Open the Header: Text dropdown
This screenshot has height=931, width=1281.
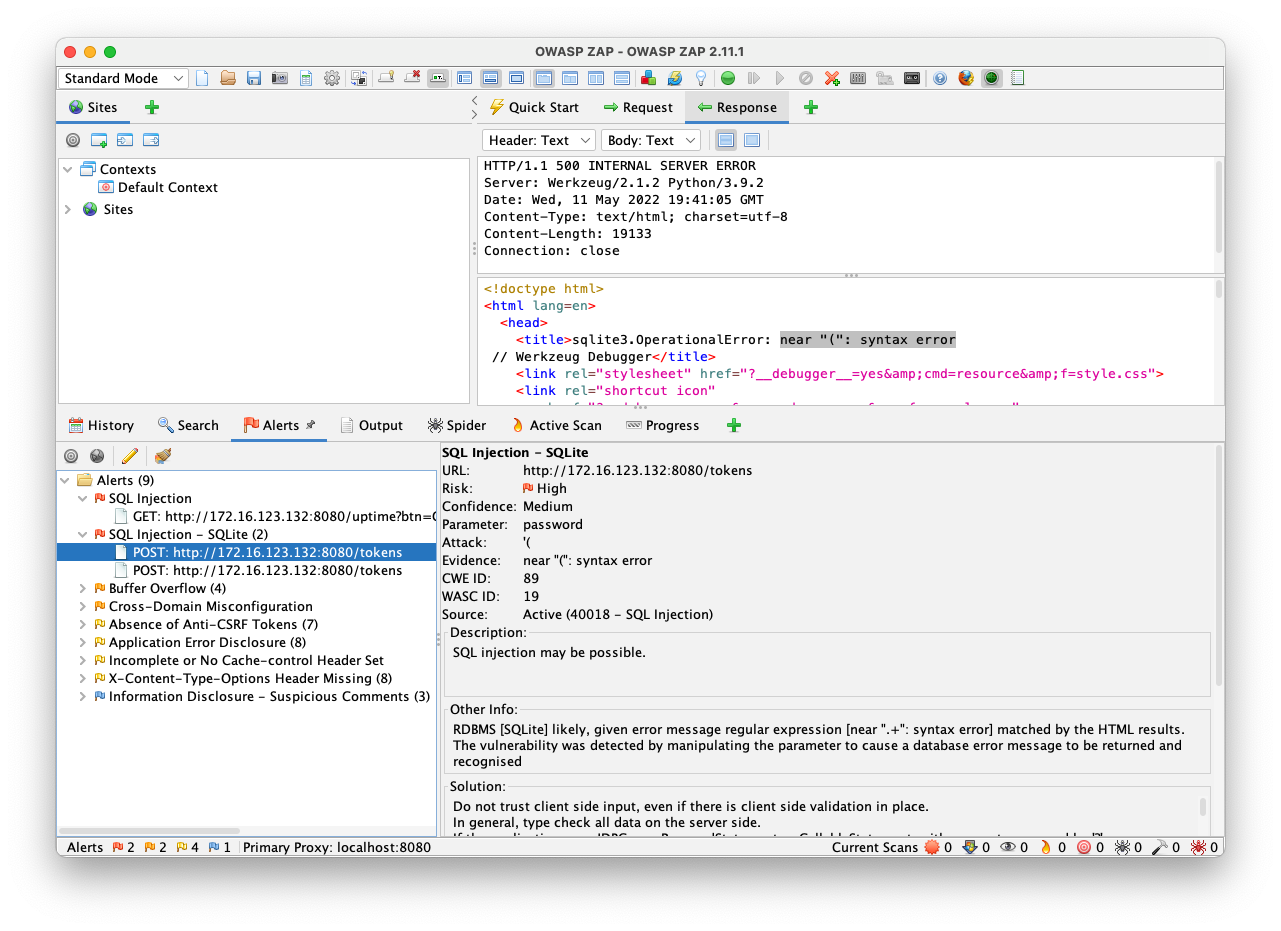(x=538, y=141)
